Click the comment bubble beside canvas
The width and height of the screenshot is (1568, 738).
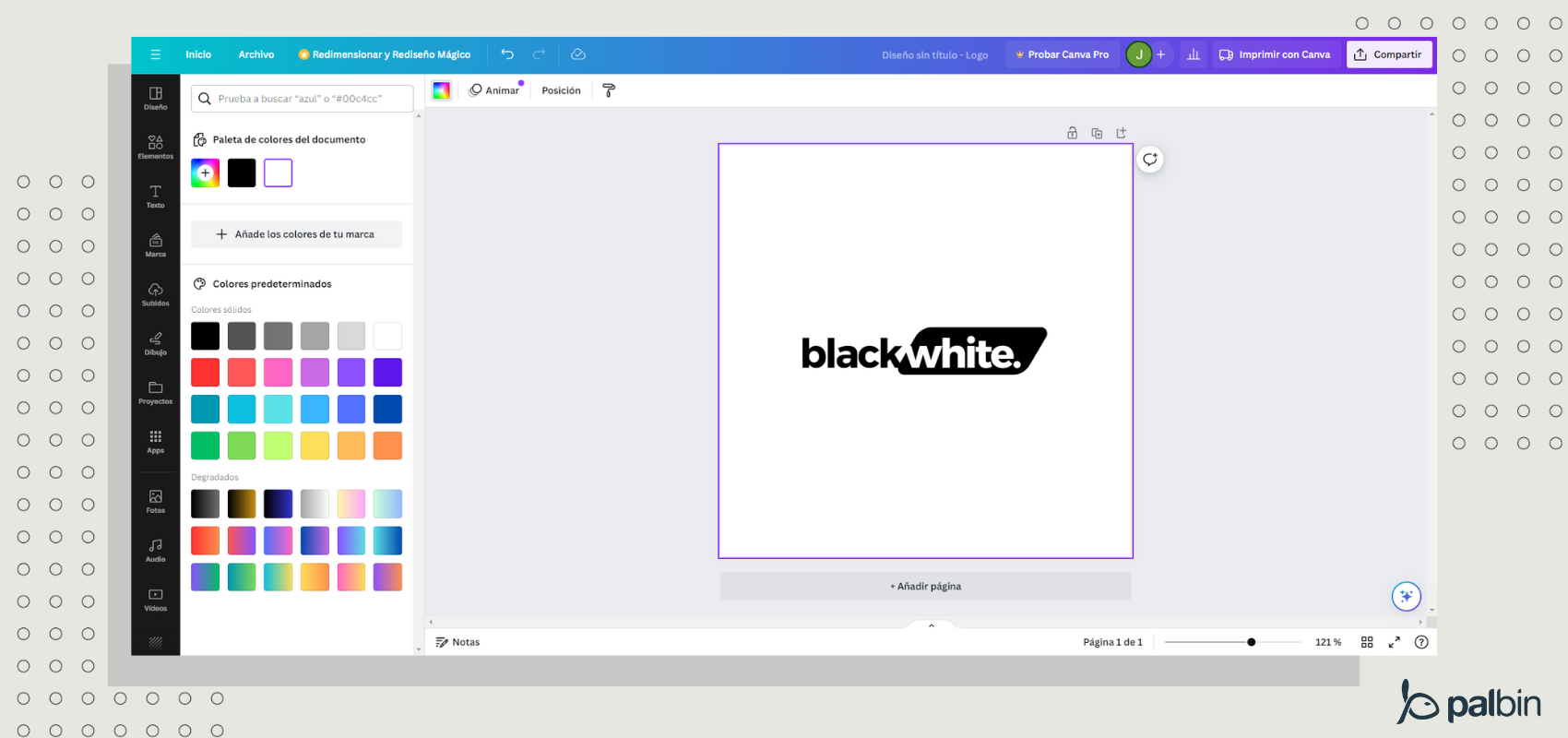1150,159
